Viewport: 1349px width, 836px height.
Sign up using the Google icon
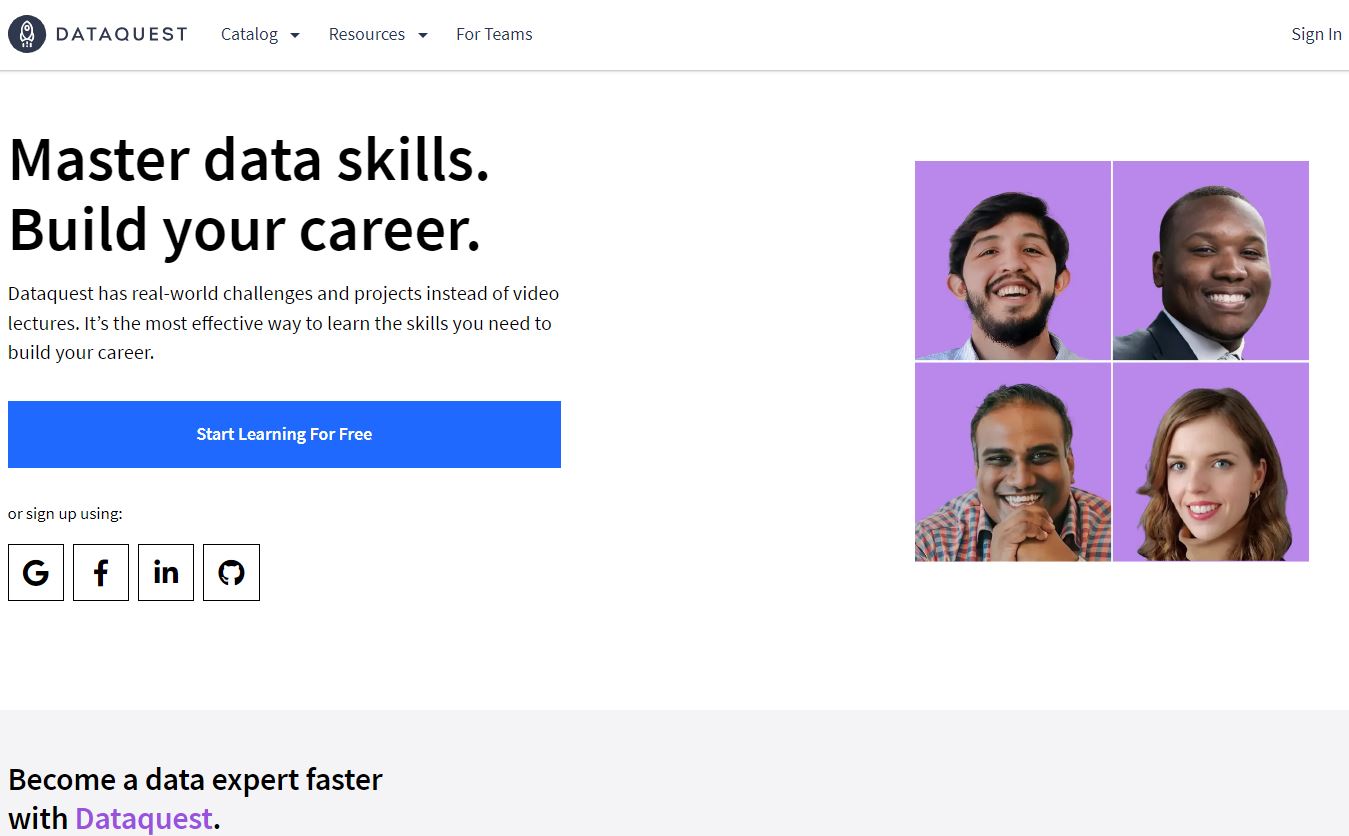click(x=35, y=572)
